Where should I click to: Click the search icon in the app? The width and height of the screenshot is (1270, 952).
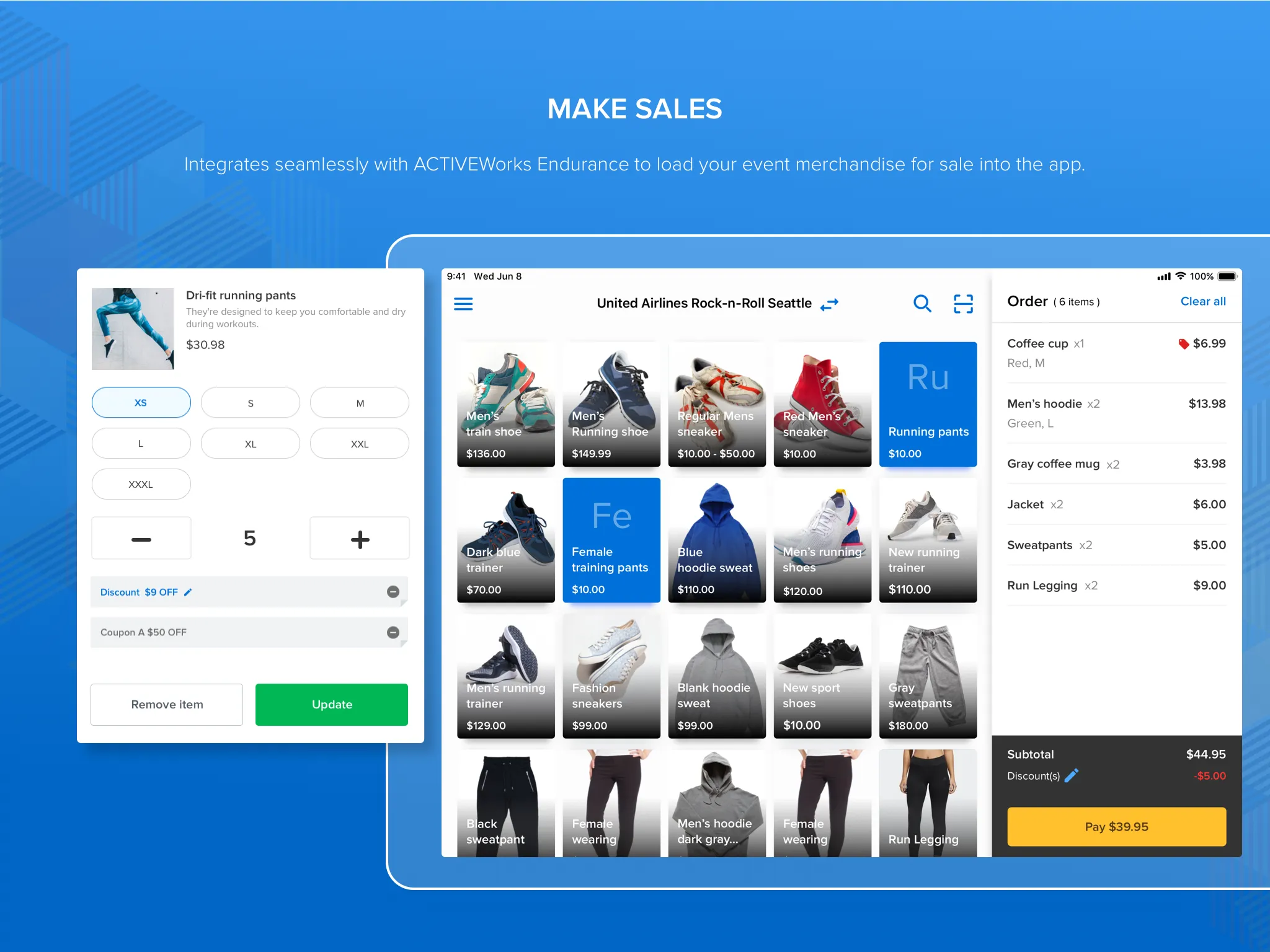(921, 305)
